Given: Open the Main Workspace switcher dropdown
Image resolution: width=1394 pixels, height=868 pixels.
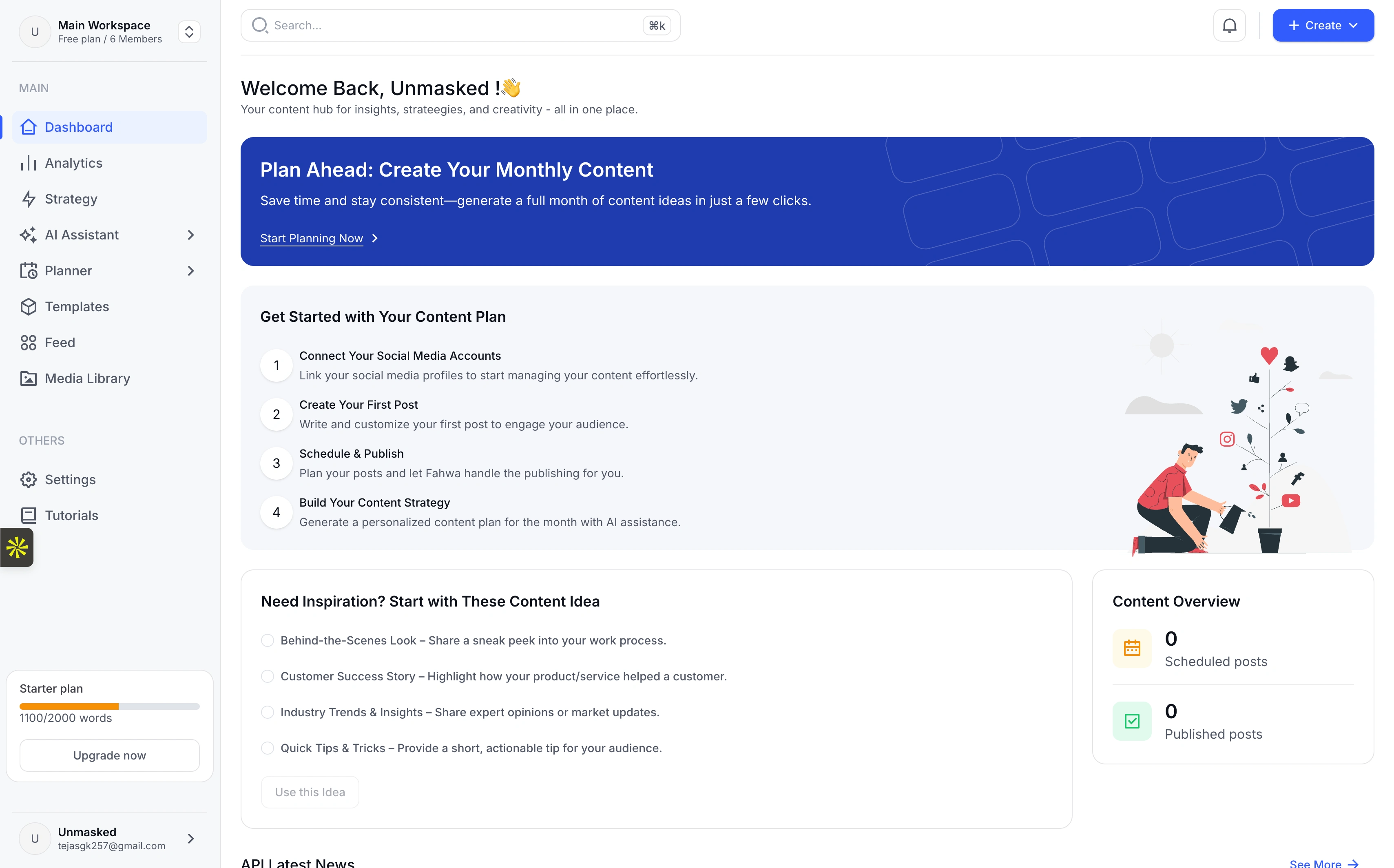Looking at the screenshot, I should 189,31.
